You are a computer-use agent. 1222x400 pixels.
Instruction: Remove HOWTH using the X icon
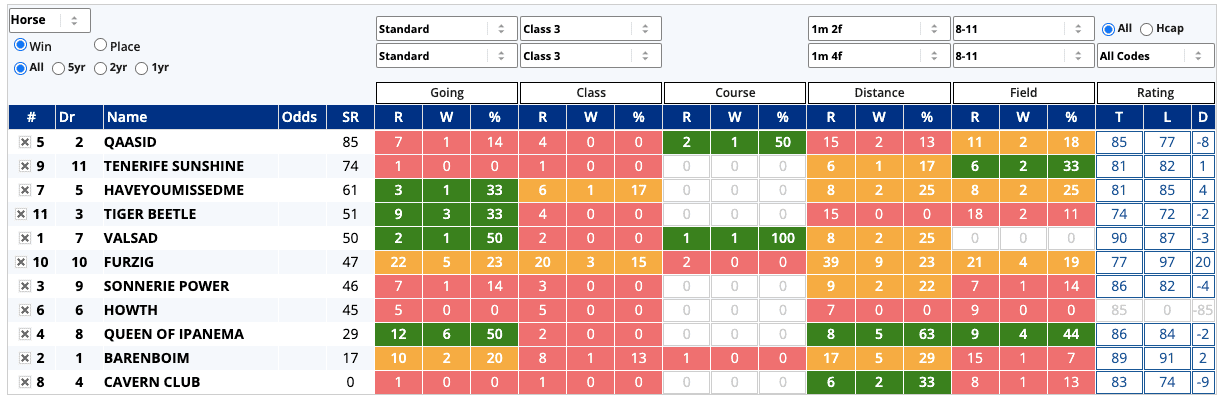[24, 310]
